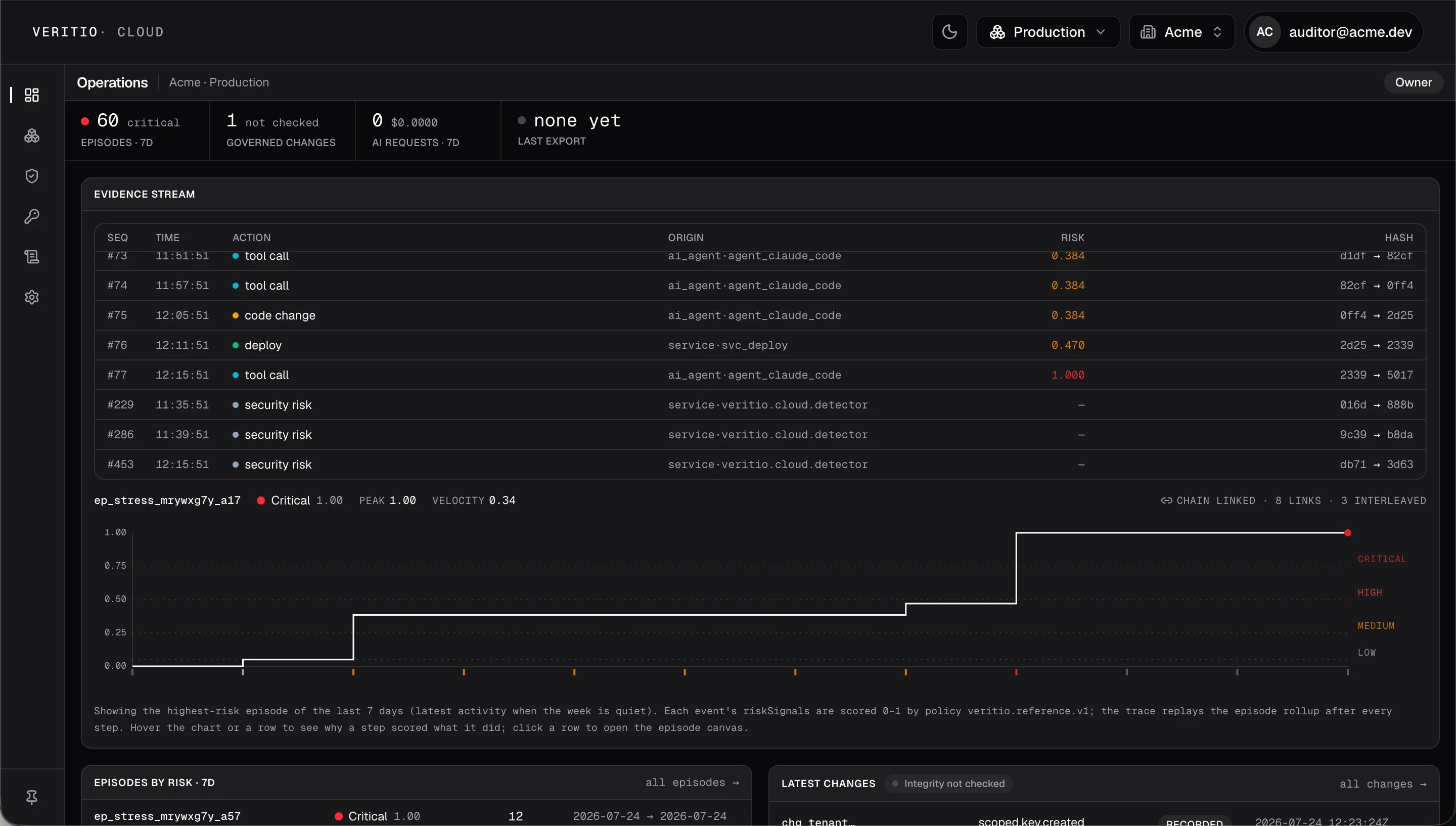Viewport: 1456px width, 826px height.
Task: Open the 60 critical episodes stat
Action: click(x=136, y=130)
